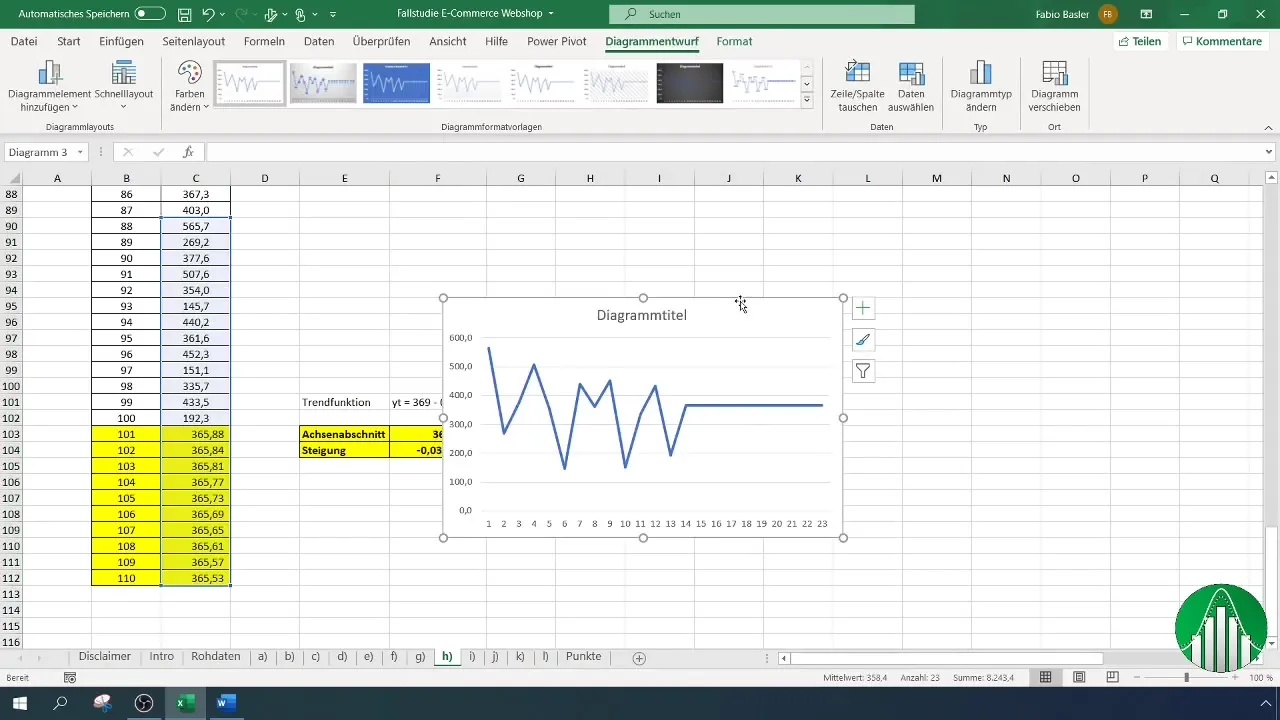The height and width of the screenshot is (720, 1280).
Task: Open the Seitenlayout ribbon tab
Action: pyautogui.click(x=195, y=42)
